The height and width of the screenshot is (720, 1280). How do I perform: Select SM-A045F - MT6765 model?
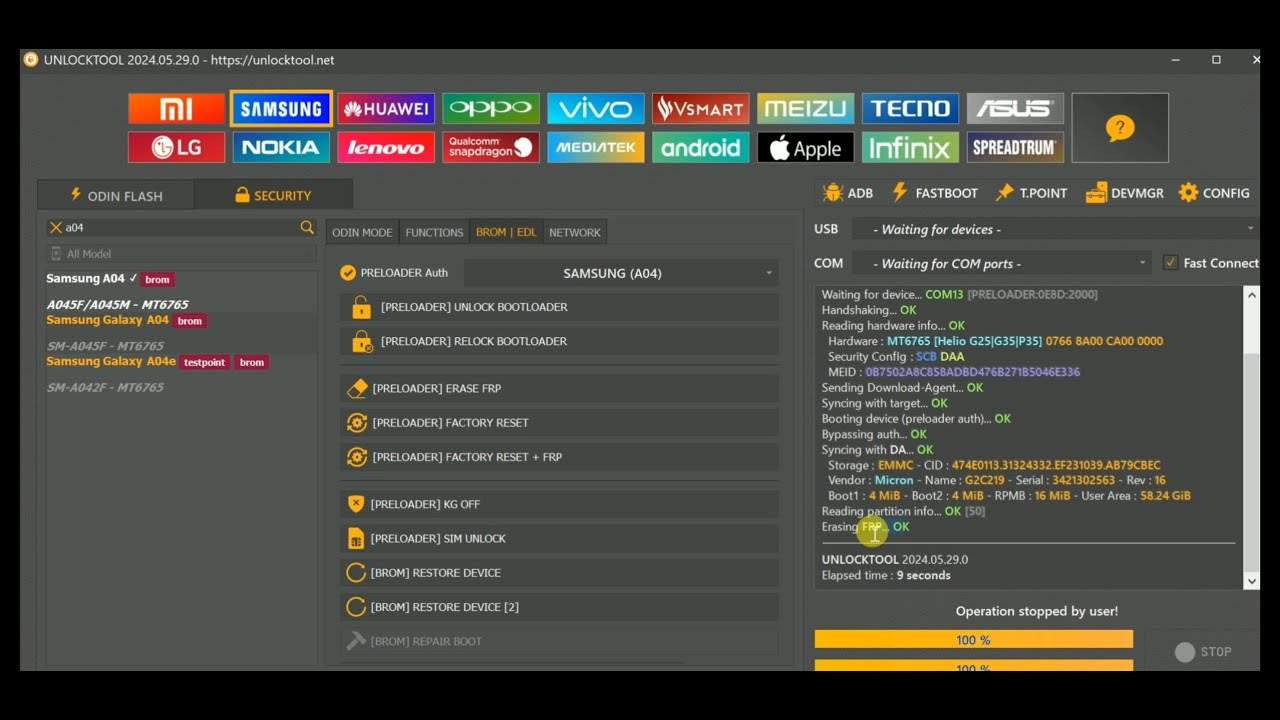(105, 346)
